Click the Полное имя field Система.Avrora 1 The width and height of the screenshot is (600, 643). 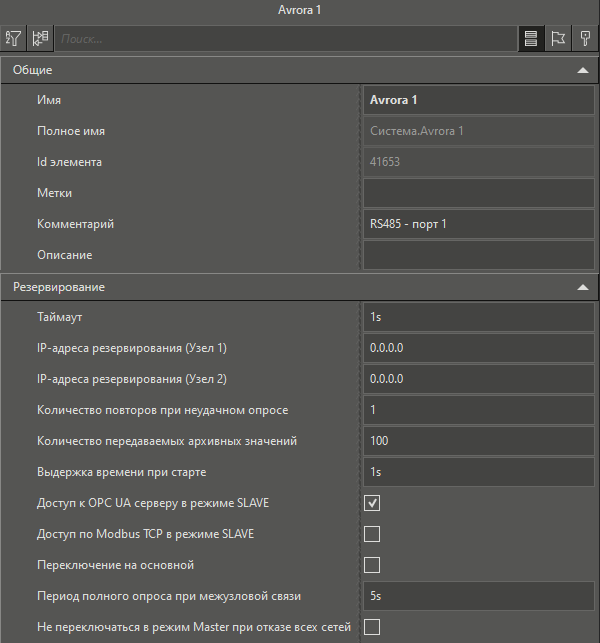click(479, 131)
